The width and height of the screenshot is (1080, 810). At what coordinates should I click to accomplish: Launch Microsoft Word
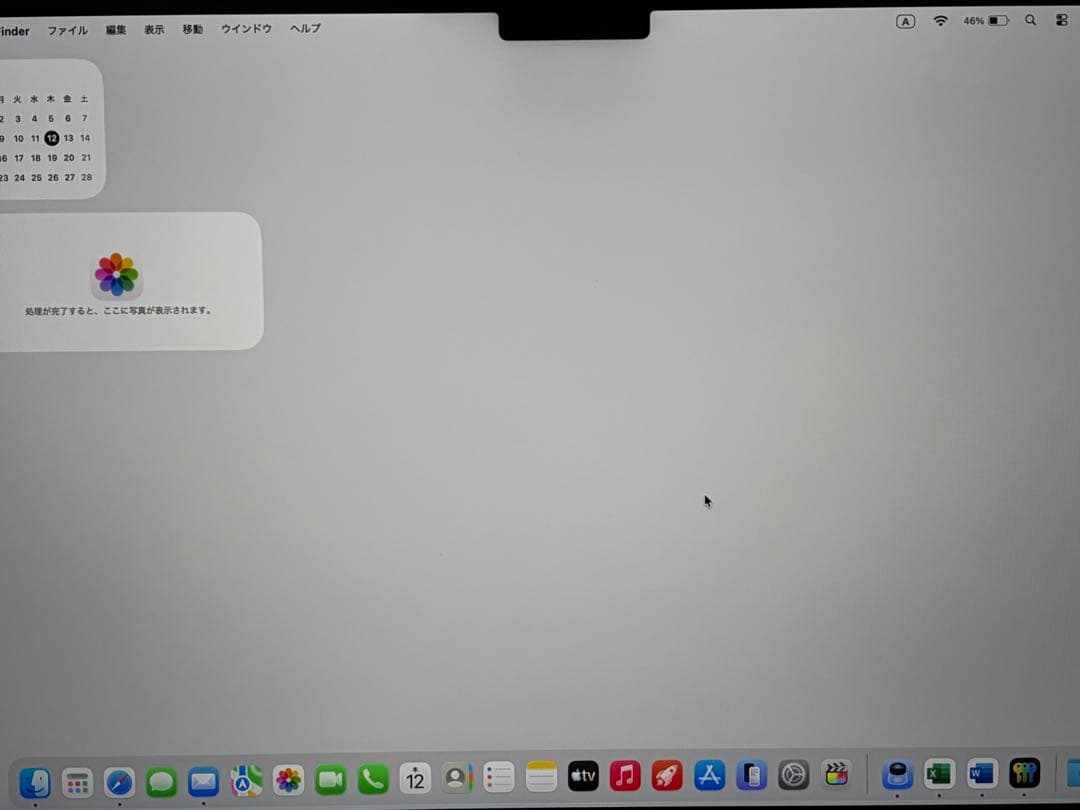click(980, 774)
